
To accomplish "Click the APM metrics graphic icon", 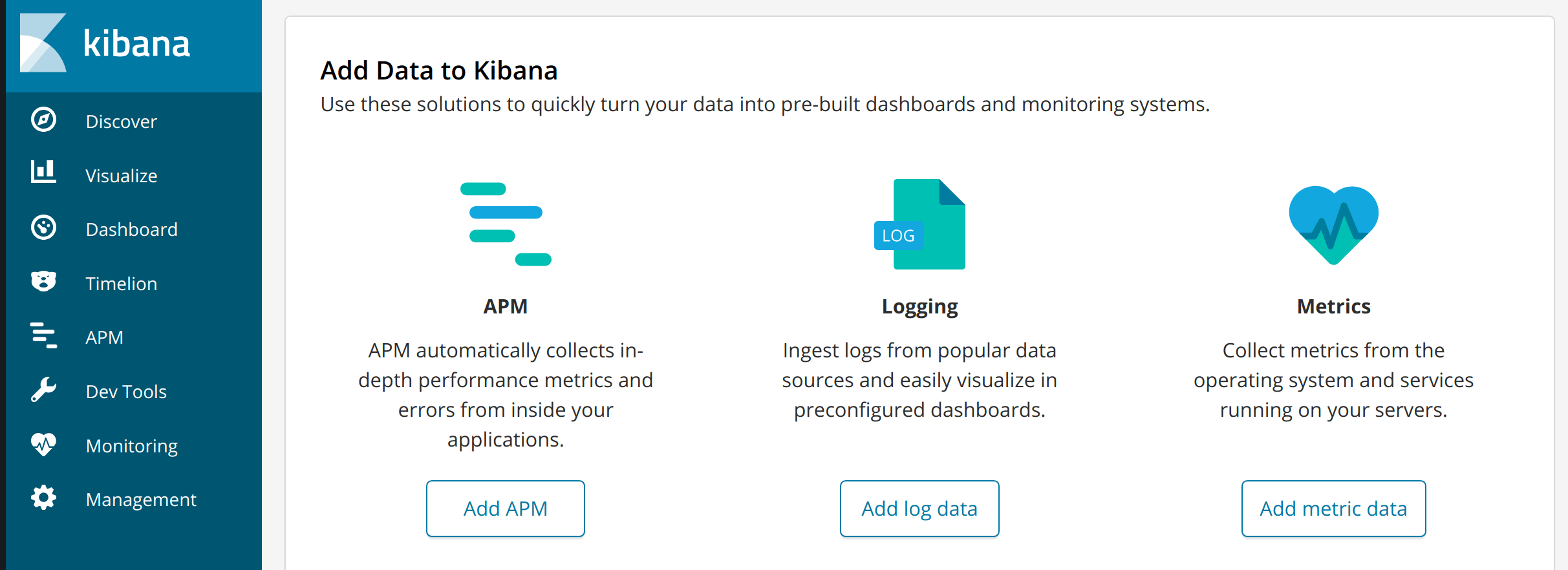I will click(505, 224).
